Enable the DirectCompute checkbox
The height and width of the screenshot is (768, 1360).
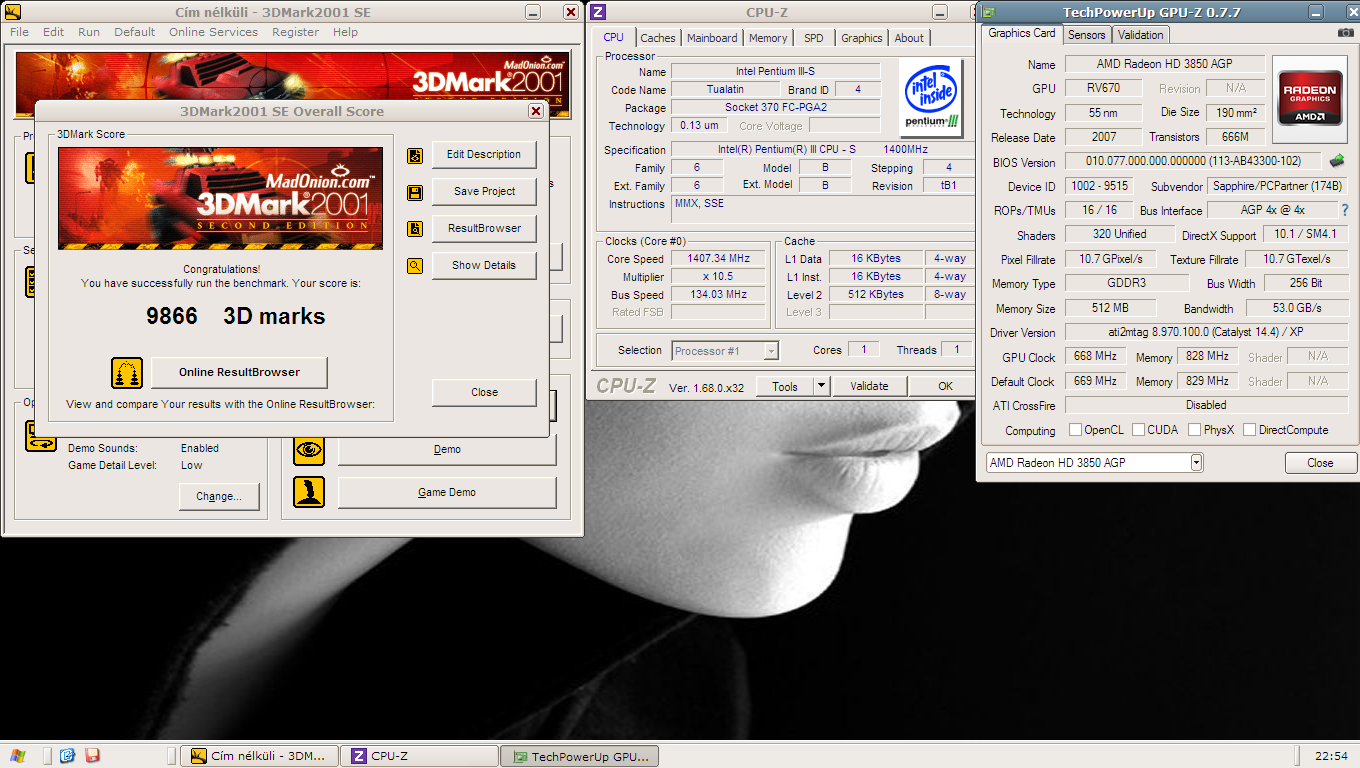pyautogui.click(x=1249, y=430)
